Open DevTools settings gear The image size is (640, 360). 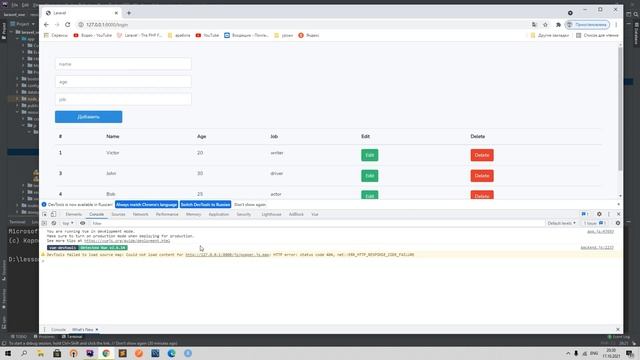tap(599, 214)
